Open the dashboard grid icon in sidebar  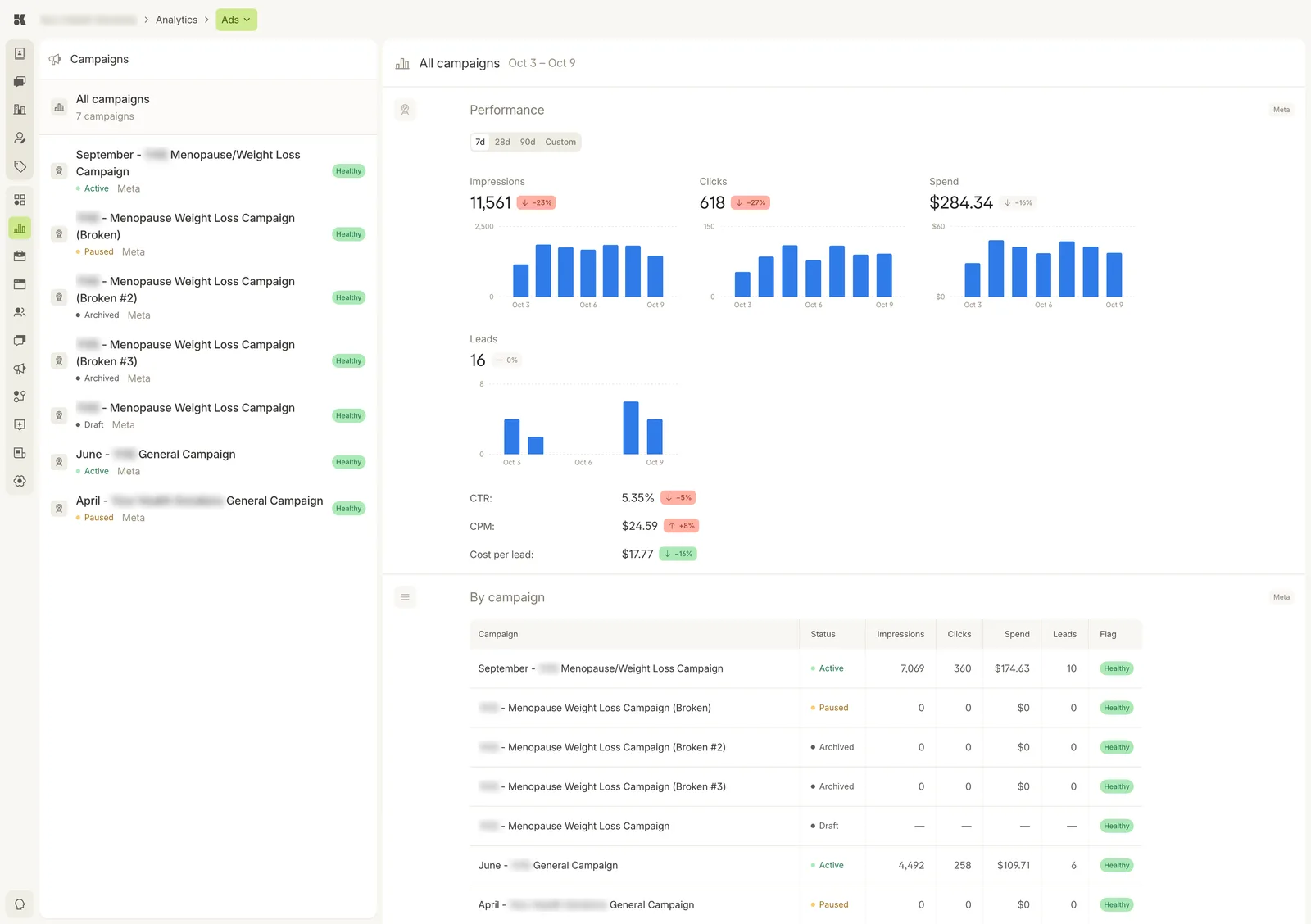click(20, 200)
